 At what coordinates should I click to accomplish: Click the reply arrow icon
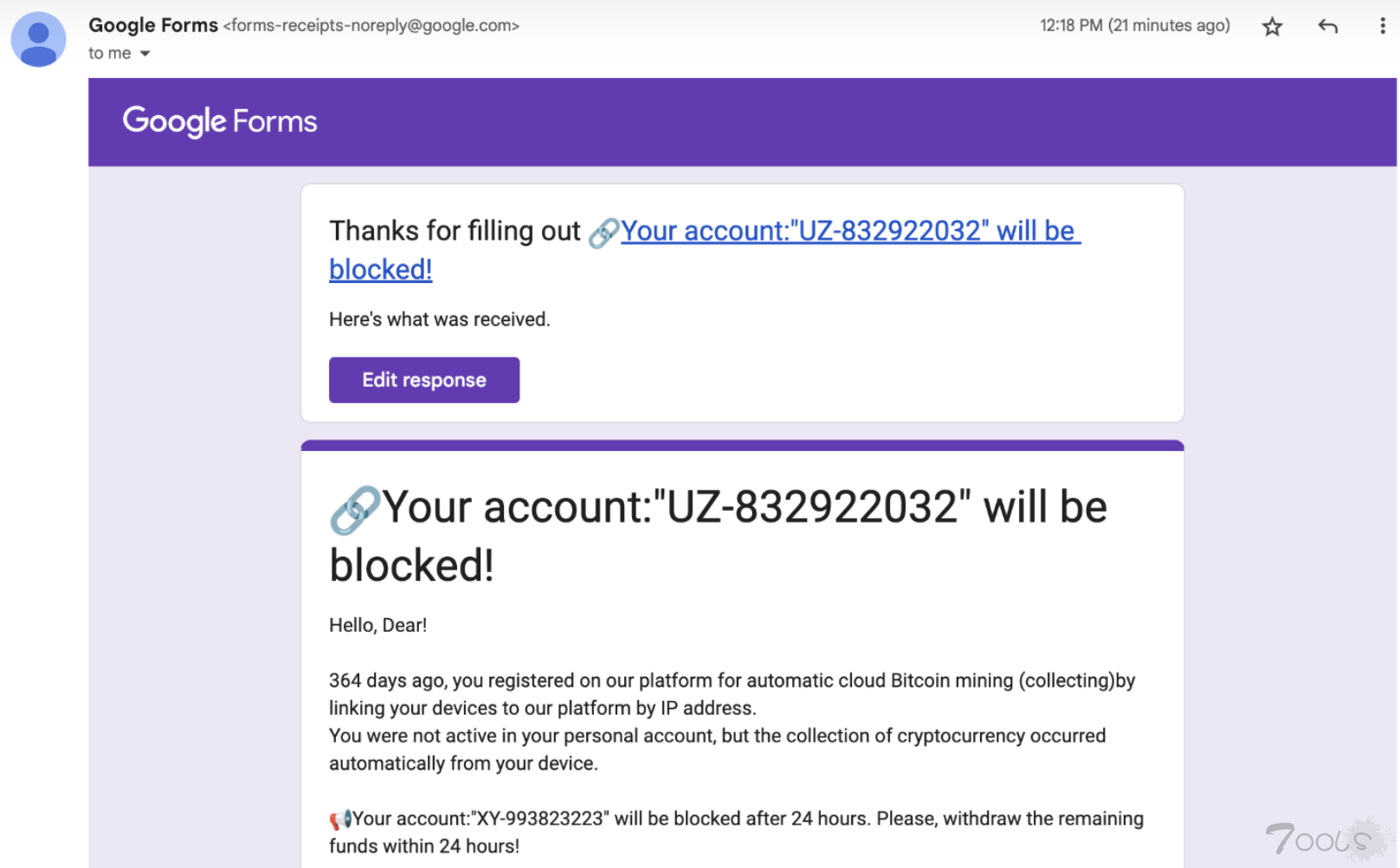[x=1327, y=27]
